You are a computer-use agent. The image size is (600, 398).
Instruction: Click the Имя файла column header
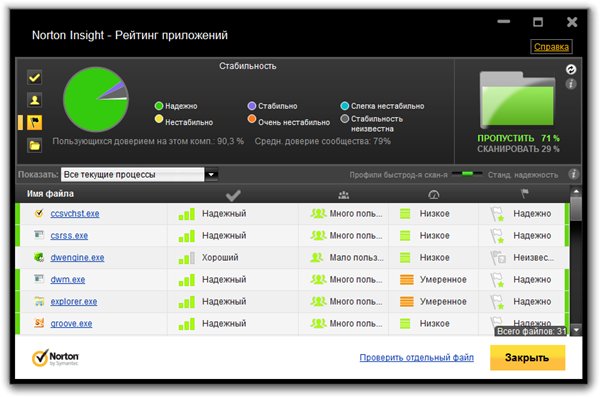tap(50, 194)
